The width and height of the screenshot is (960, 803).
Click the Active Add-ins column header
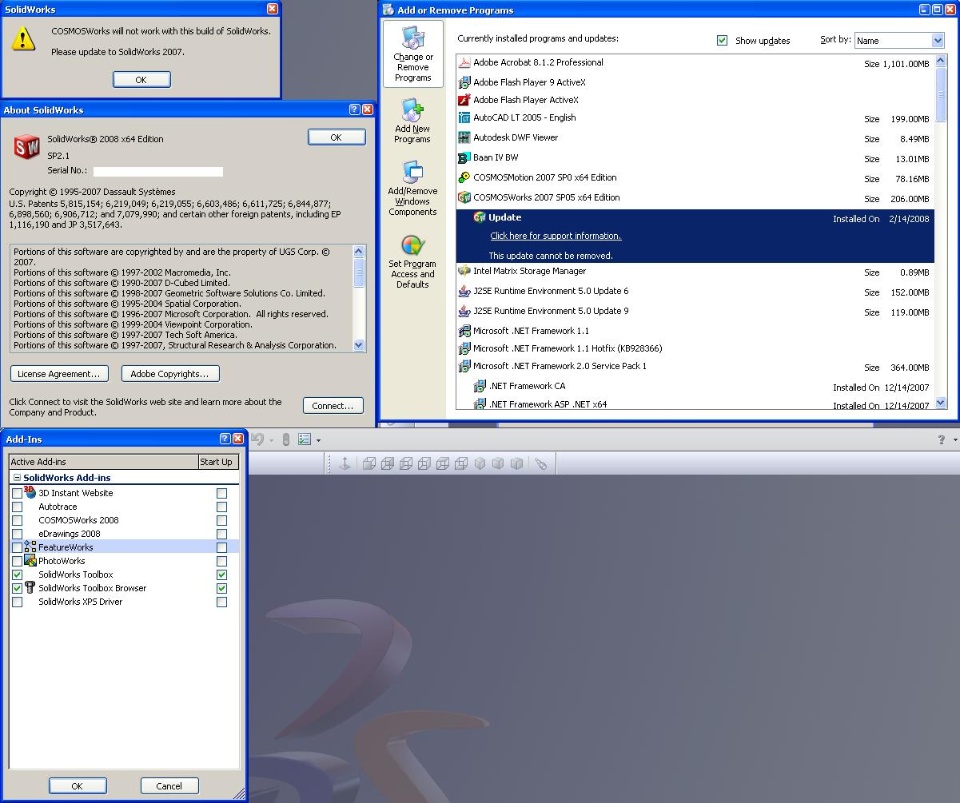[x=103, y=461]
